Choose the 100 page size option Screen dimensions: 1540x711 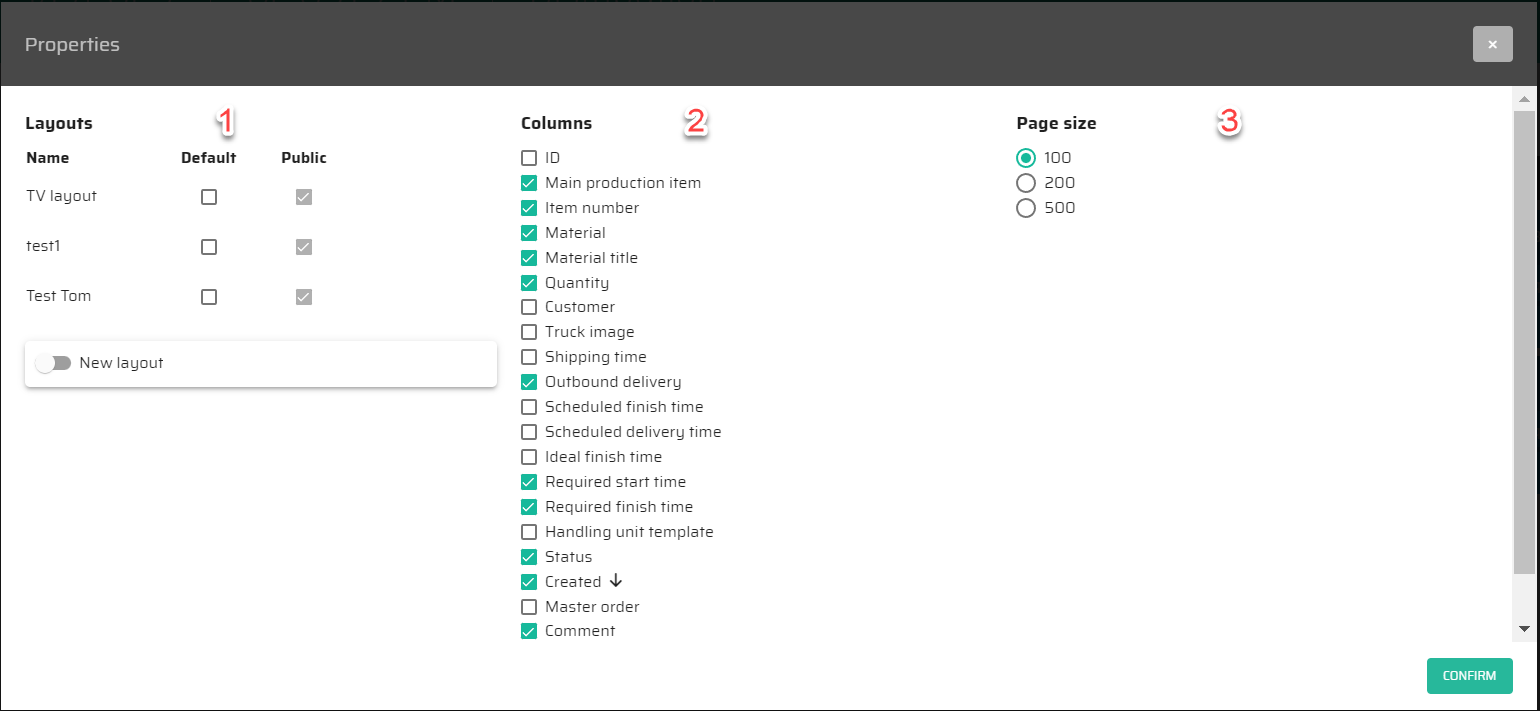(1025, 158)
